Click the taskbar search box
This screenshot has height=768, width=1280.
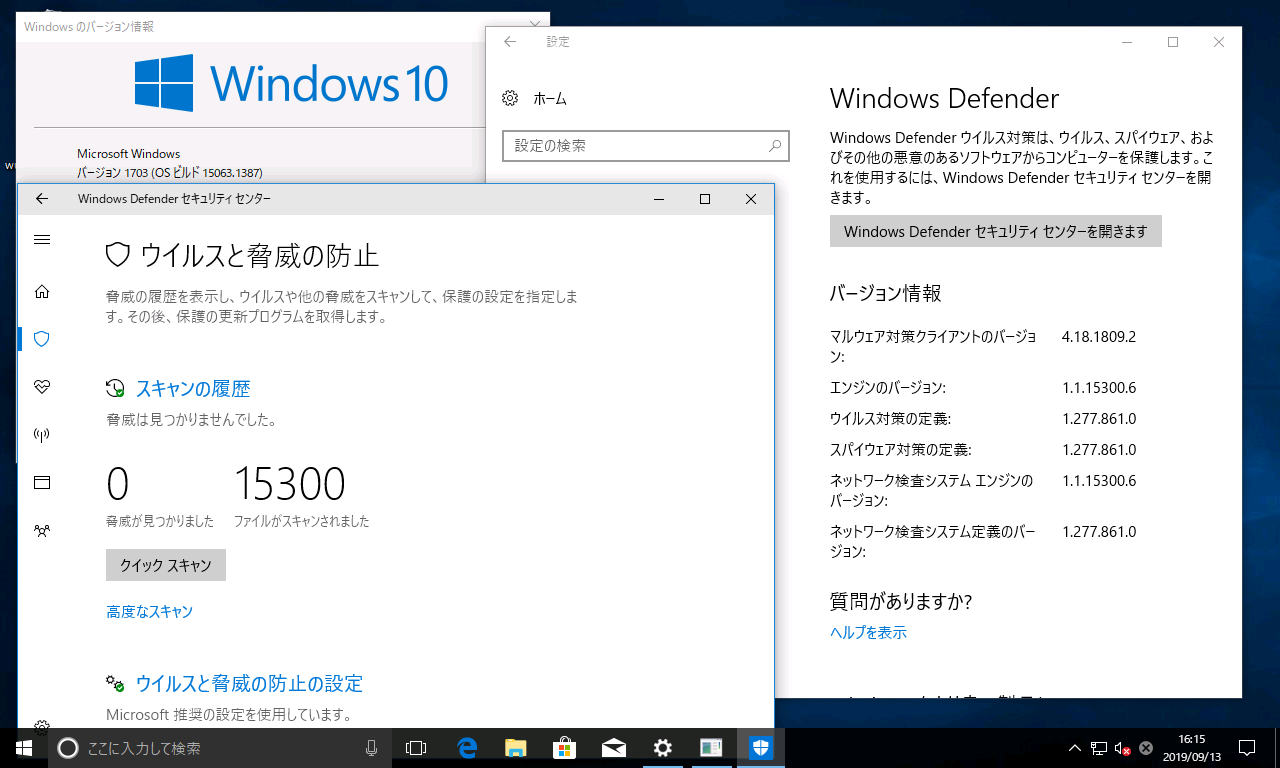click(x=218, y=748)
